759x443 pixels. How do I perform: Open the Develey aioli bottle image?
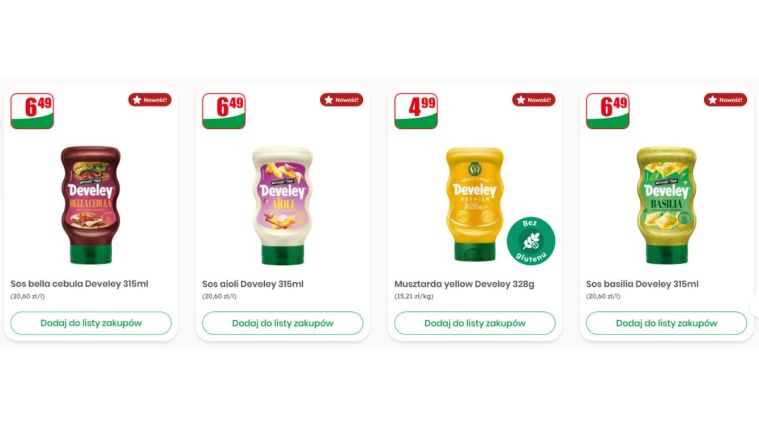pos(283,205)
